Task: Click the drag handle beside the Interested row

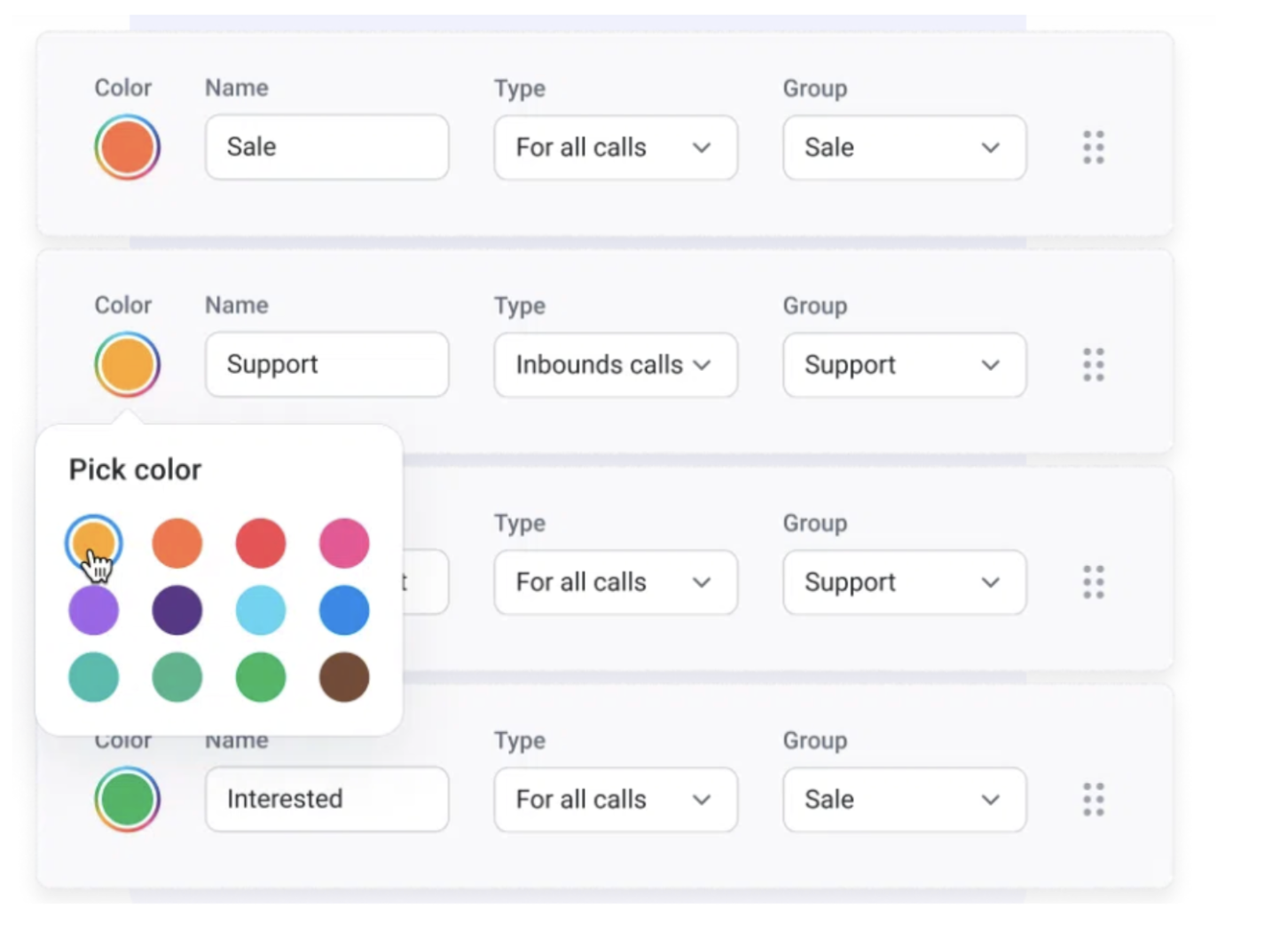Action: coord(1093,800)
